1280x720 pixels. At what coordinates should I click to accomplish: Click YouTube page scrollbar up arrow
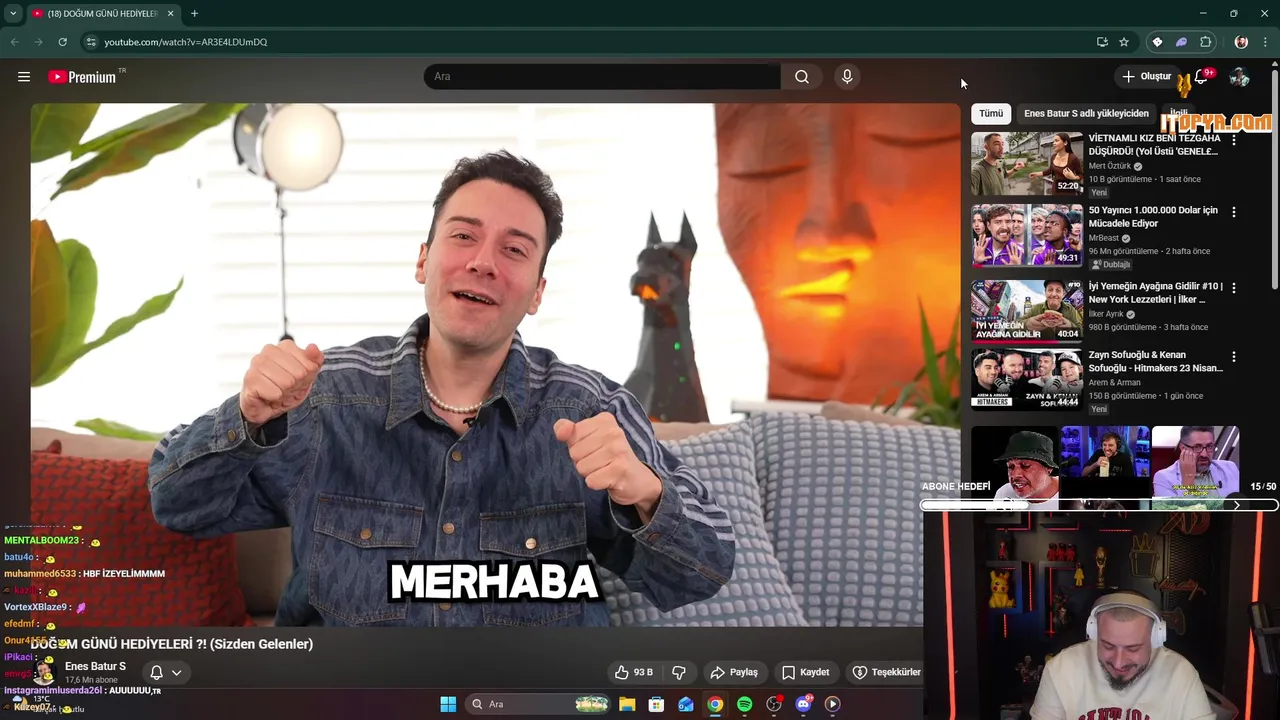1274,64
